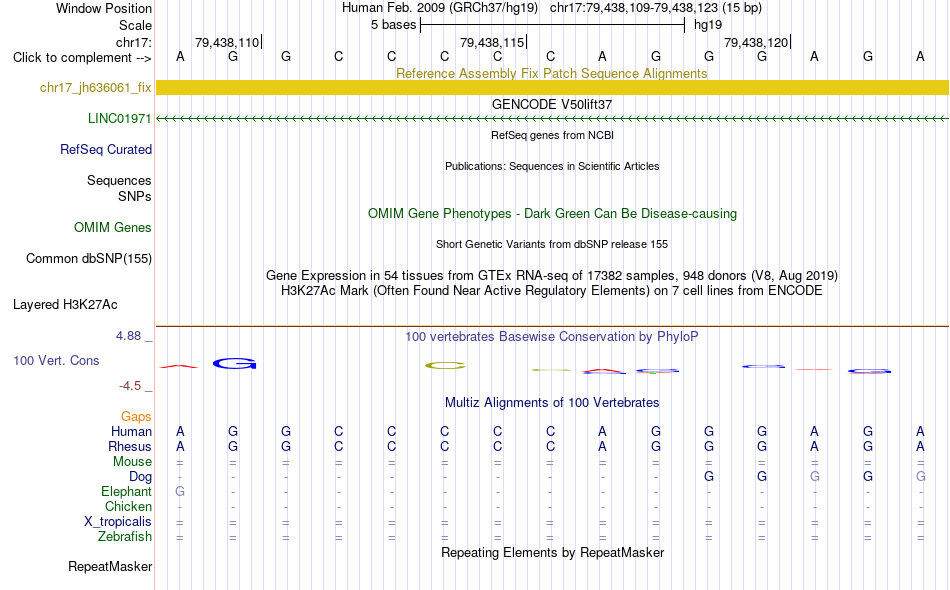
Task: Click the GTEx Gene Expression in 54 tissues title
Action: pyautogui.click(x=552, y=276)
